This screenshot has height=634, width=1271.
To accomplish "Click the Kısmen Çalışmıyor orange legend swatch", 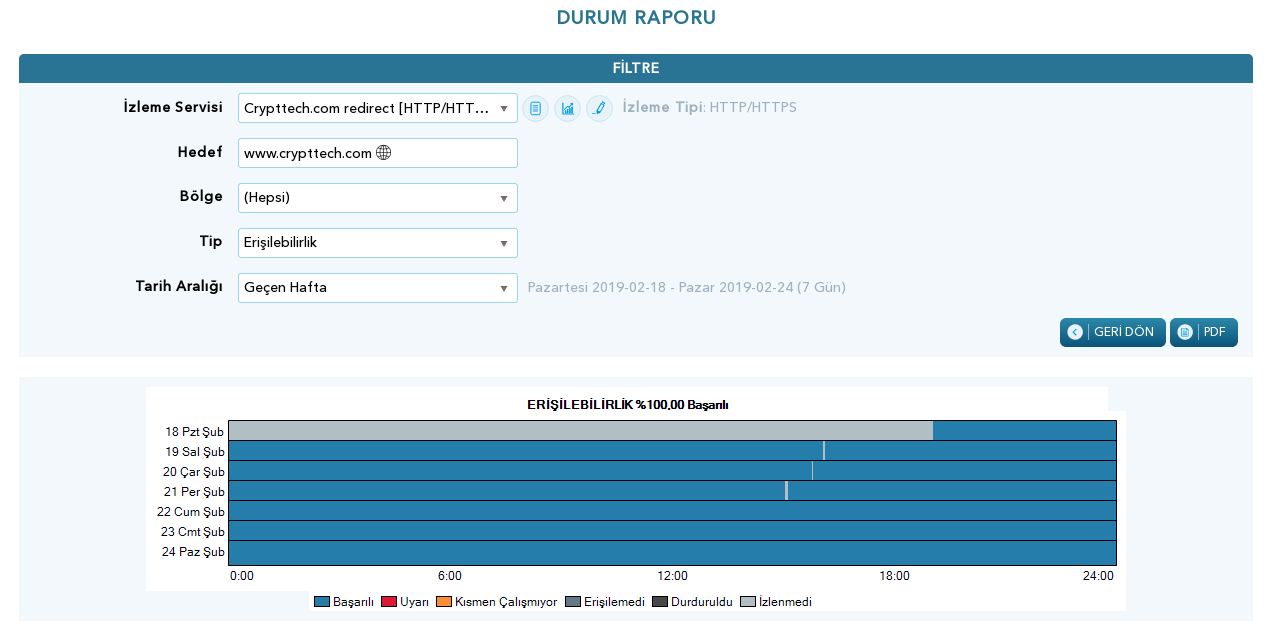I will (x=444, y=602).
